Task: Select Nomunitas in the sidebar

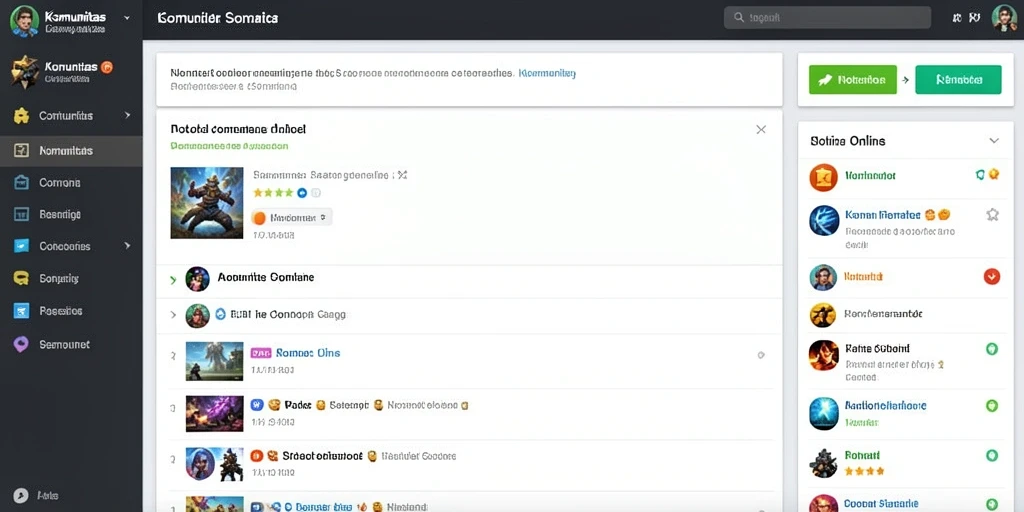Action: pyautogui.click(x=71, y=151)
